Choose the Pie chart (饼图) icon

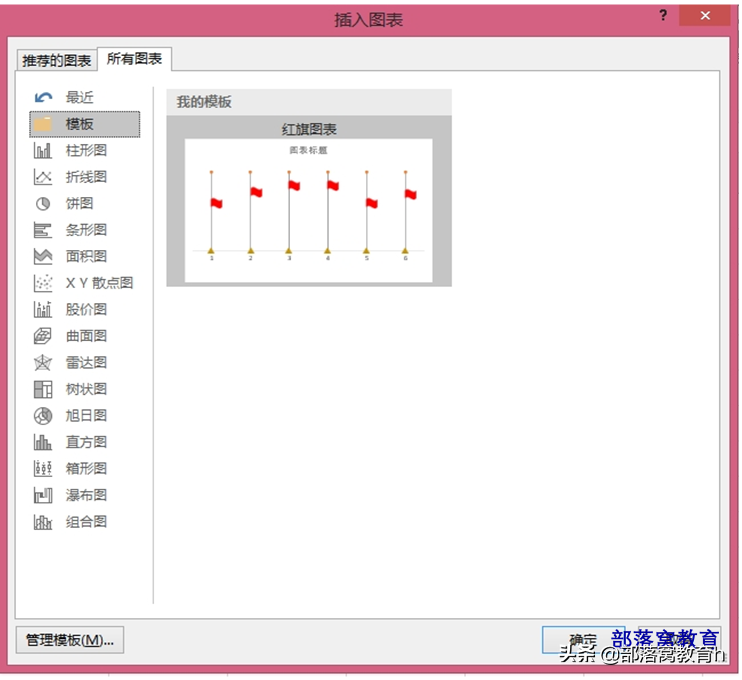[43, 203]
